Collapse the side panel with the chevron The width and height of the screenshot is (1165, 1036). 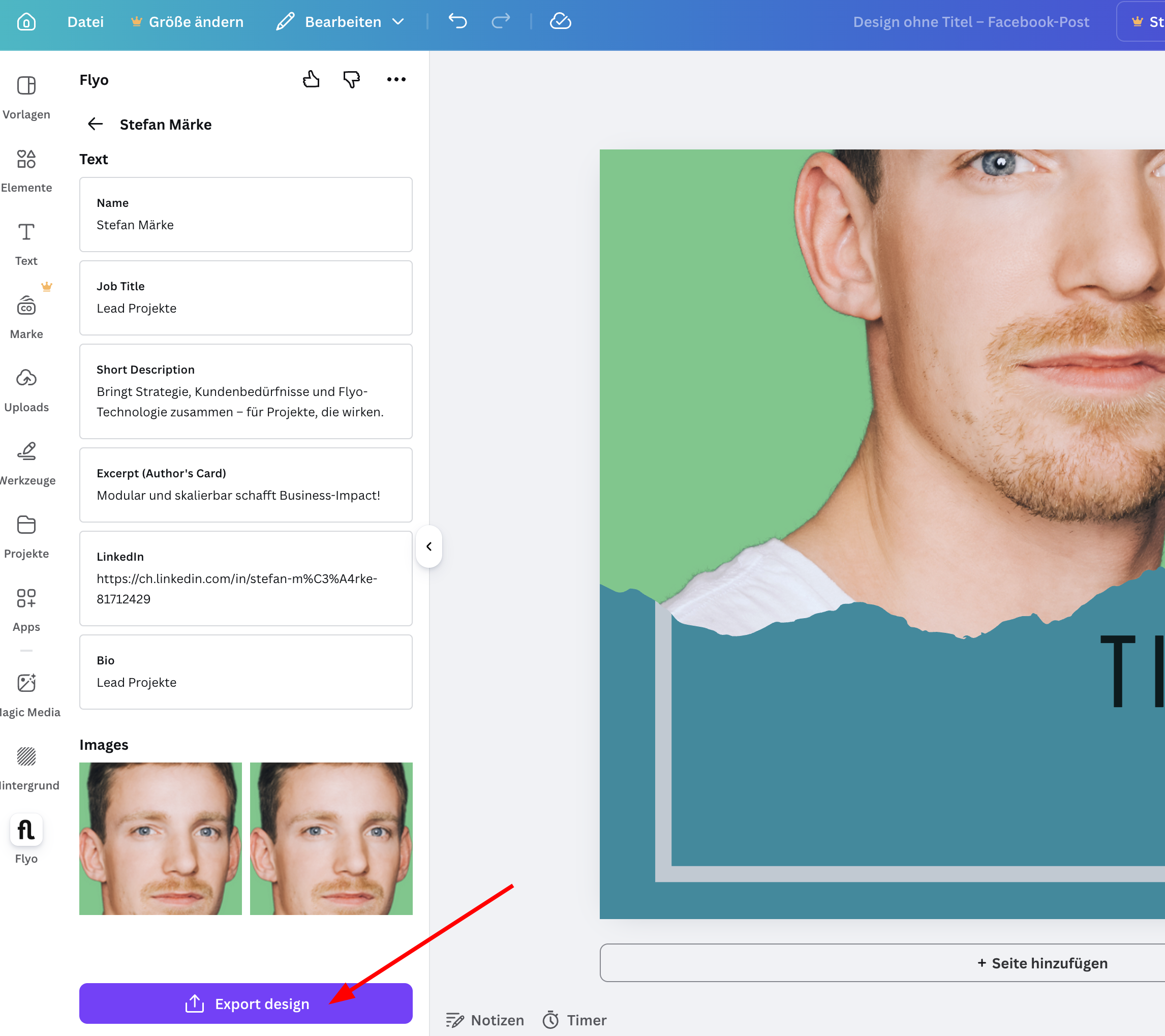[429, 547]
